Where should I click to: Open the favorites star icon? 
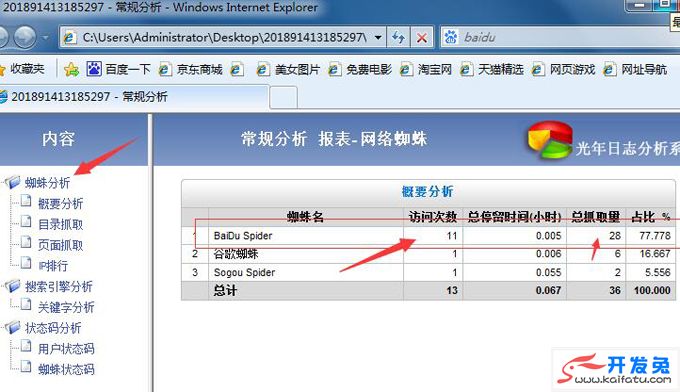[2, 69]
